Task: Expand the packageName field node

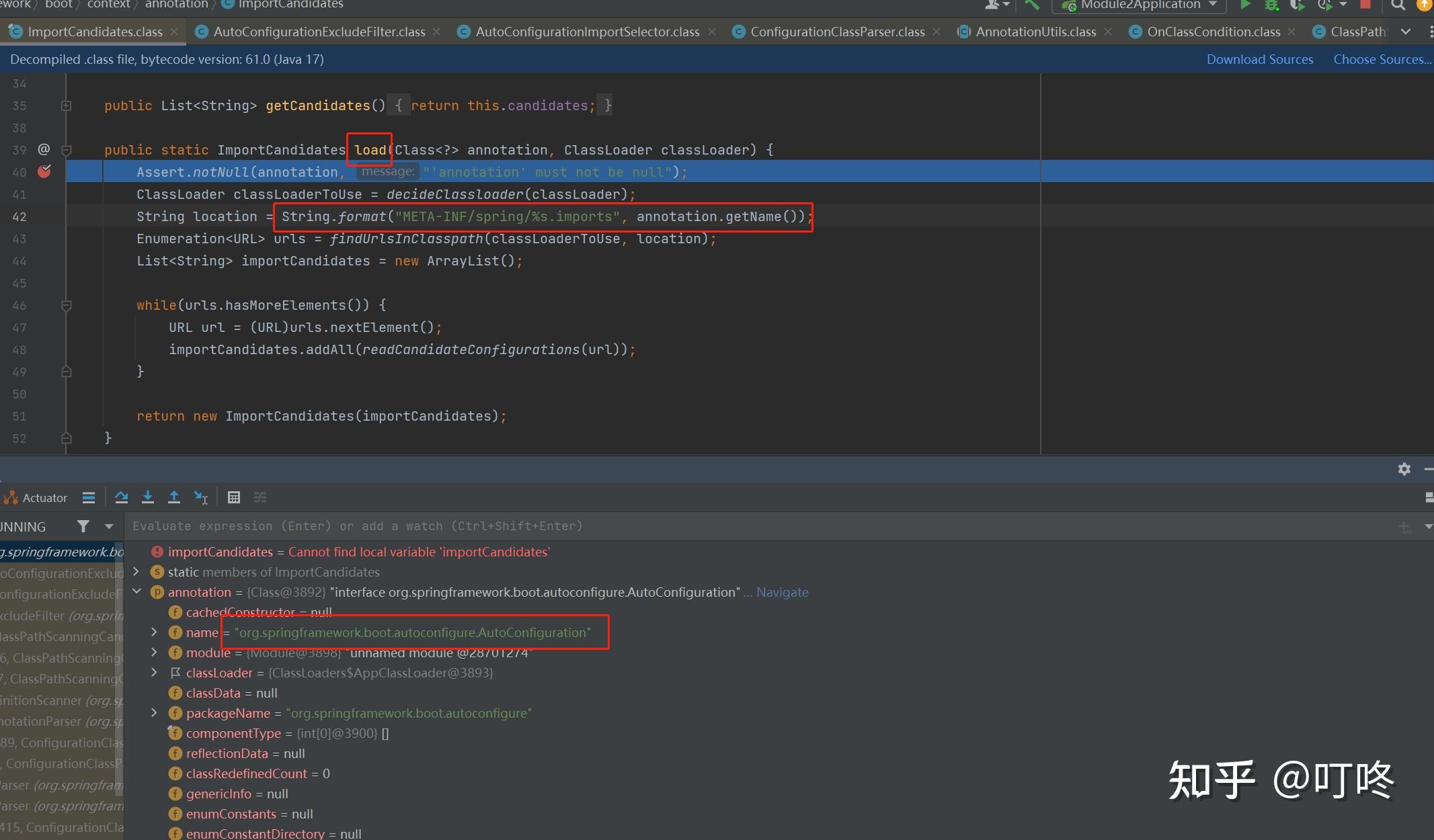Action: (x=154, y=713)
